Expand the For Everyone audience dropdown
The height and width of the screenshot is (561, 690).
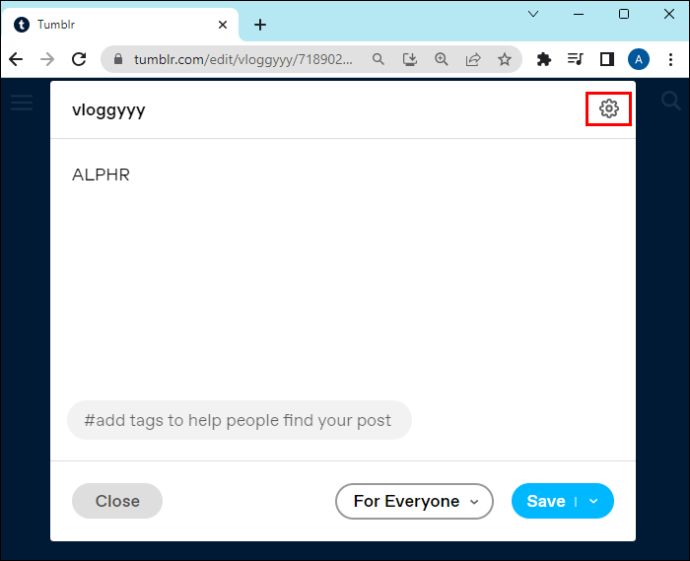tap(414, 501)
